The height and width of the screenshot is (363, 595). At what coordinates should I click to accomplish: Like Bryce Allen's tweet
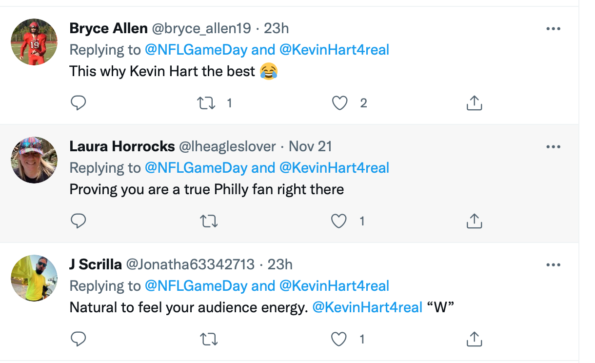point(340,103)
